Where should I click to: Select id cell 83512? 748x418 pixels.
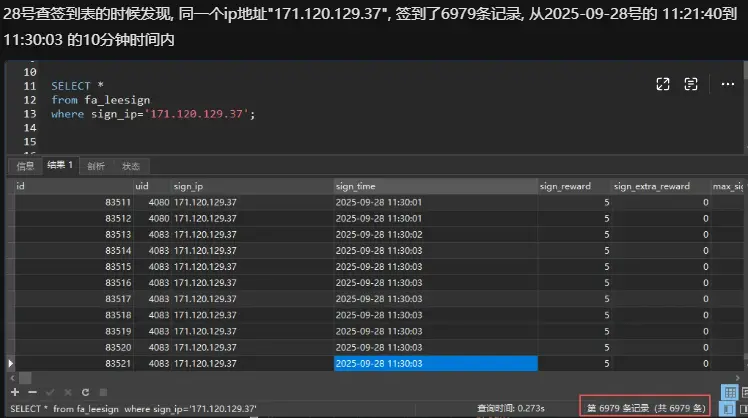pos(73,219)
